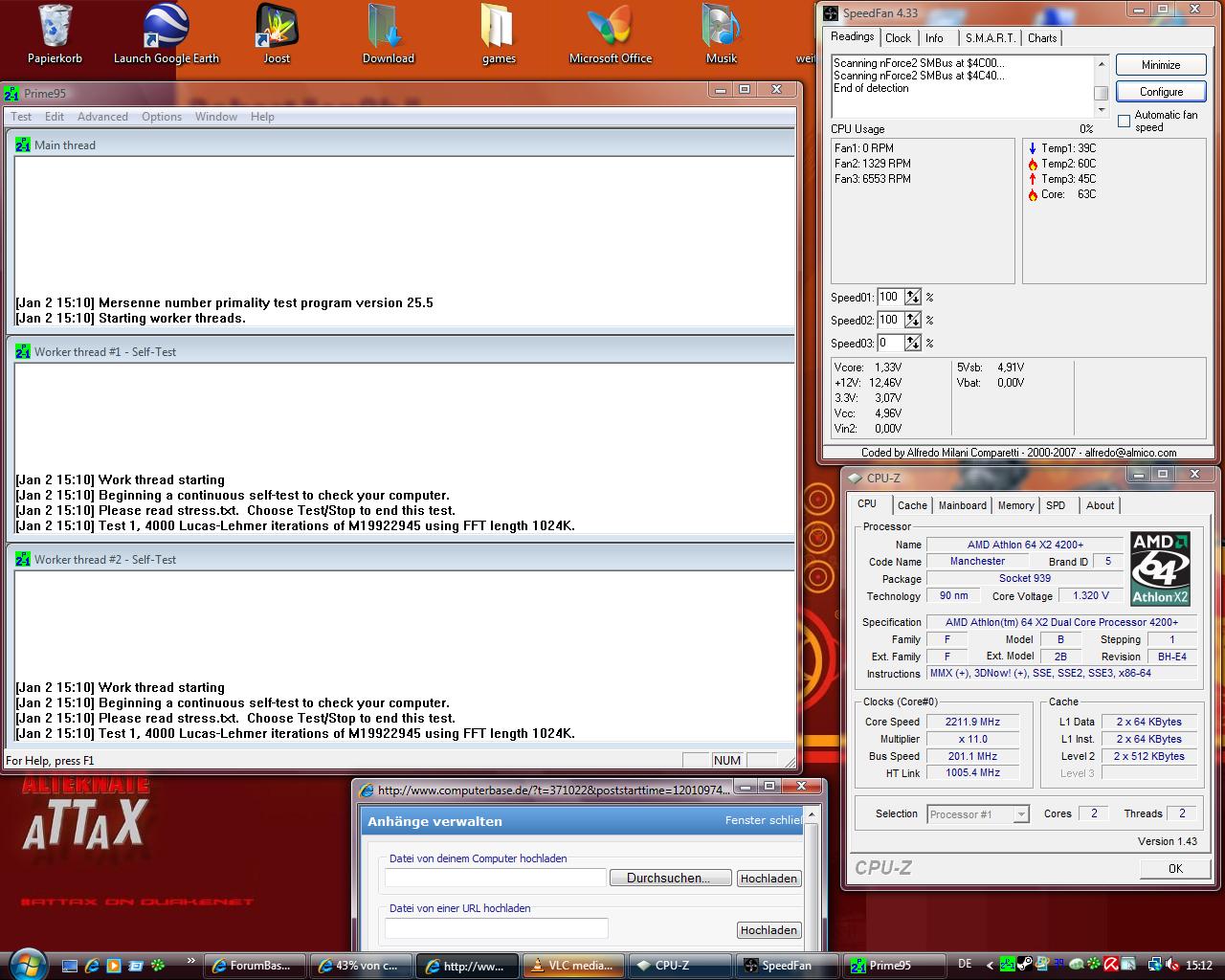This screenshot has height=980, width=1225.
Task: Switch to ForumBase taskbar button
Action: [x=254, y=966]
